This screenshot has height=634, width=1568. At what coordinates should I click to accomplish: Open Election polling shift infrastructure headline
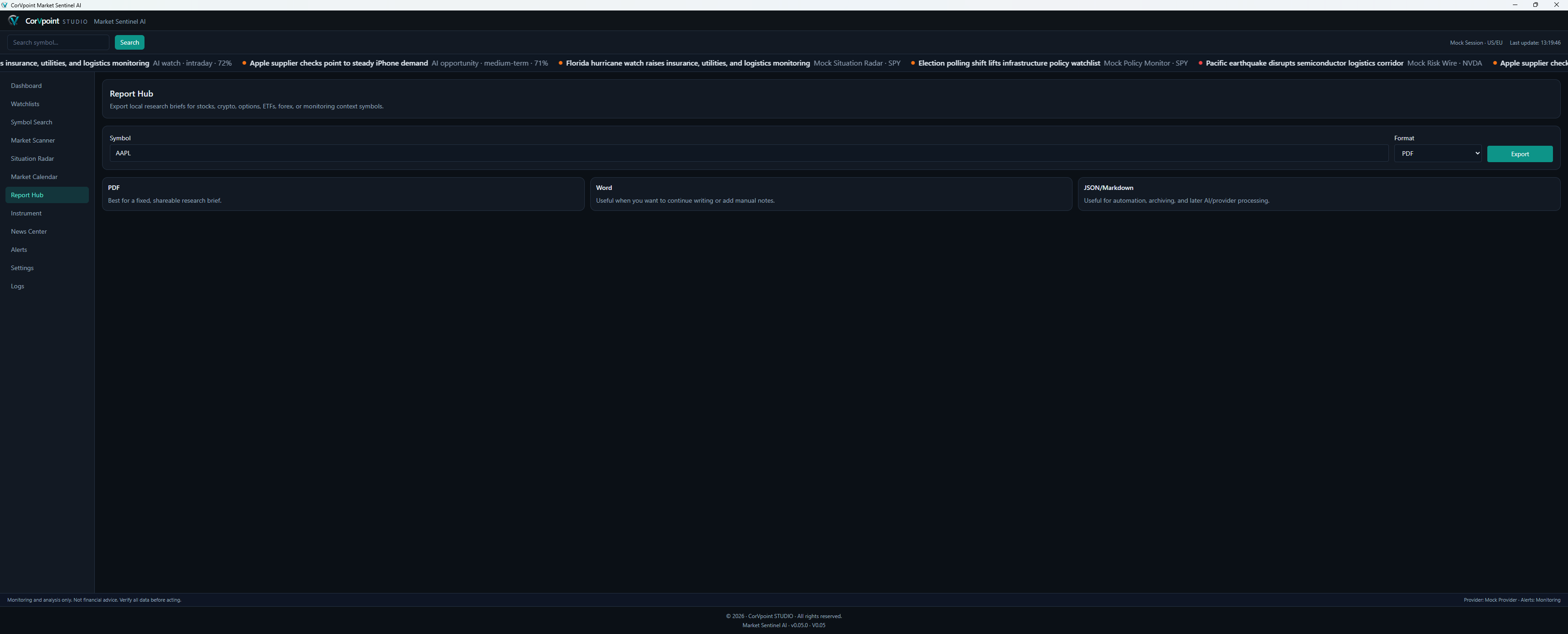pos(1009,63)
